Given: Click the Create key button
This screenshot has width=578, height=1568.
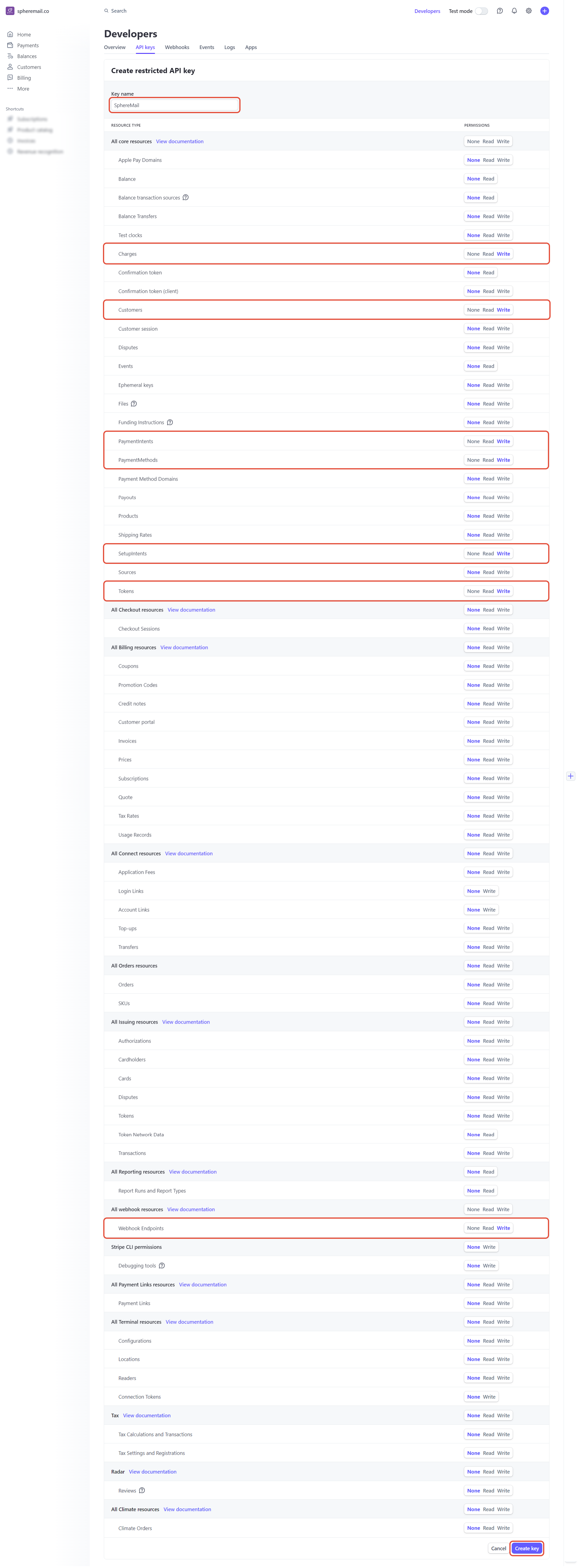Looking at the screenshot, I should 526,1548.
